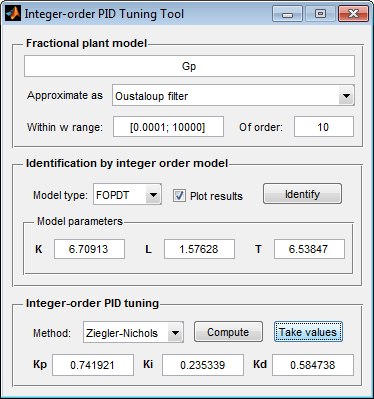Click the 'Of order:' label
This screenshot has height=399, width=374.
261,127
